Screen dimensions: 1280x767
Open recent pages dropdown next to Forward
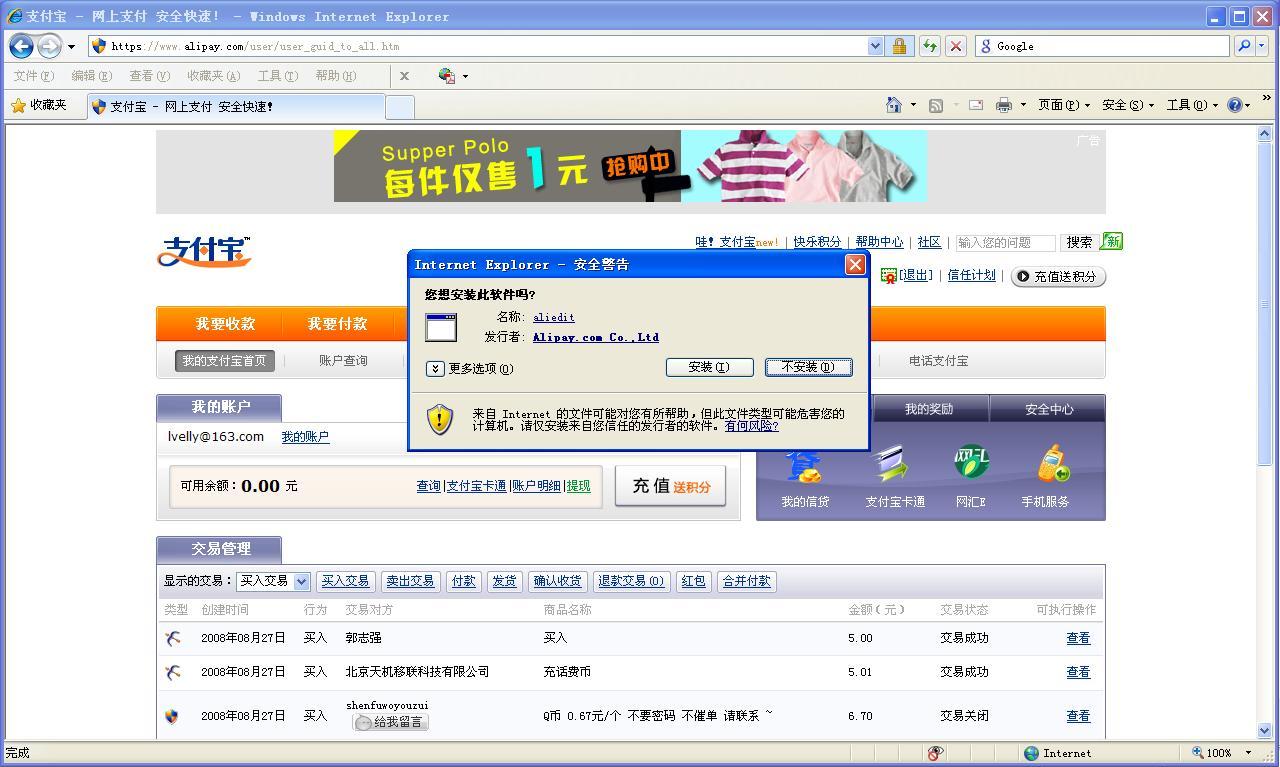pyautogui.click(x=71, y=47)
